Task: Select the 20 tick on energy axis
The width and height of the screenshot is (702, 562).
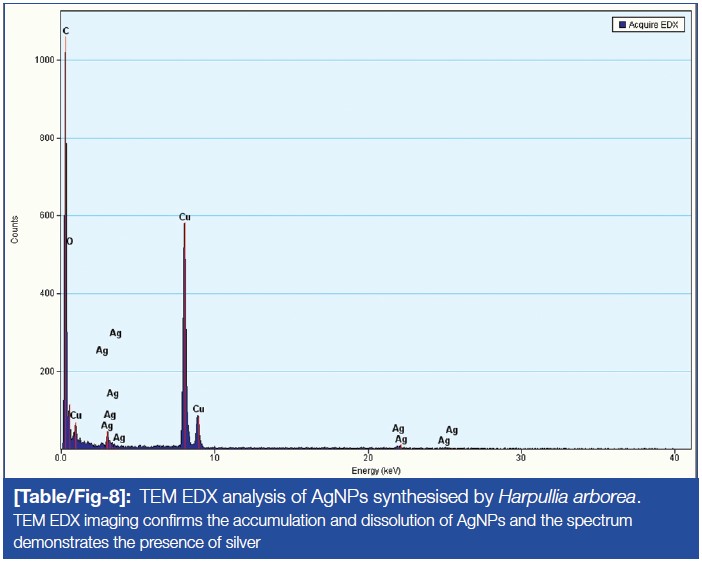Action: (367, 458)
